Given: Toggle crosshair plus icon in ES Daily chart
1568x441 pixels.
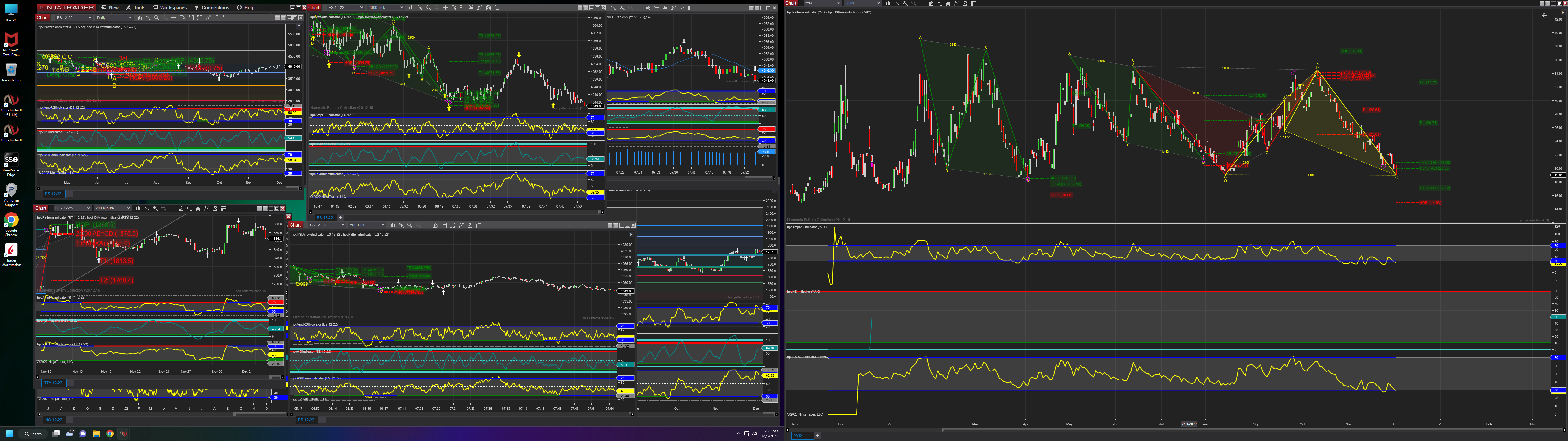Looking at the screenshot, I should pos(173,18).
